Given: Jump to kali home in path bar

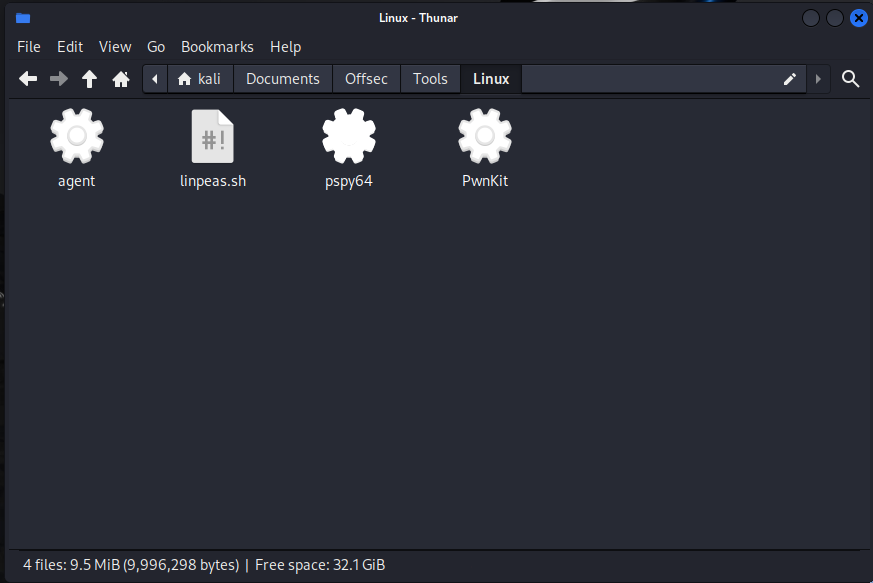Looking at the screenshot, I should (200, 79).
